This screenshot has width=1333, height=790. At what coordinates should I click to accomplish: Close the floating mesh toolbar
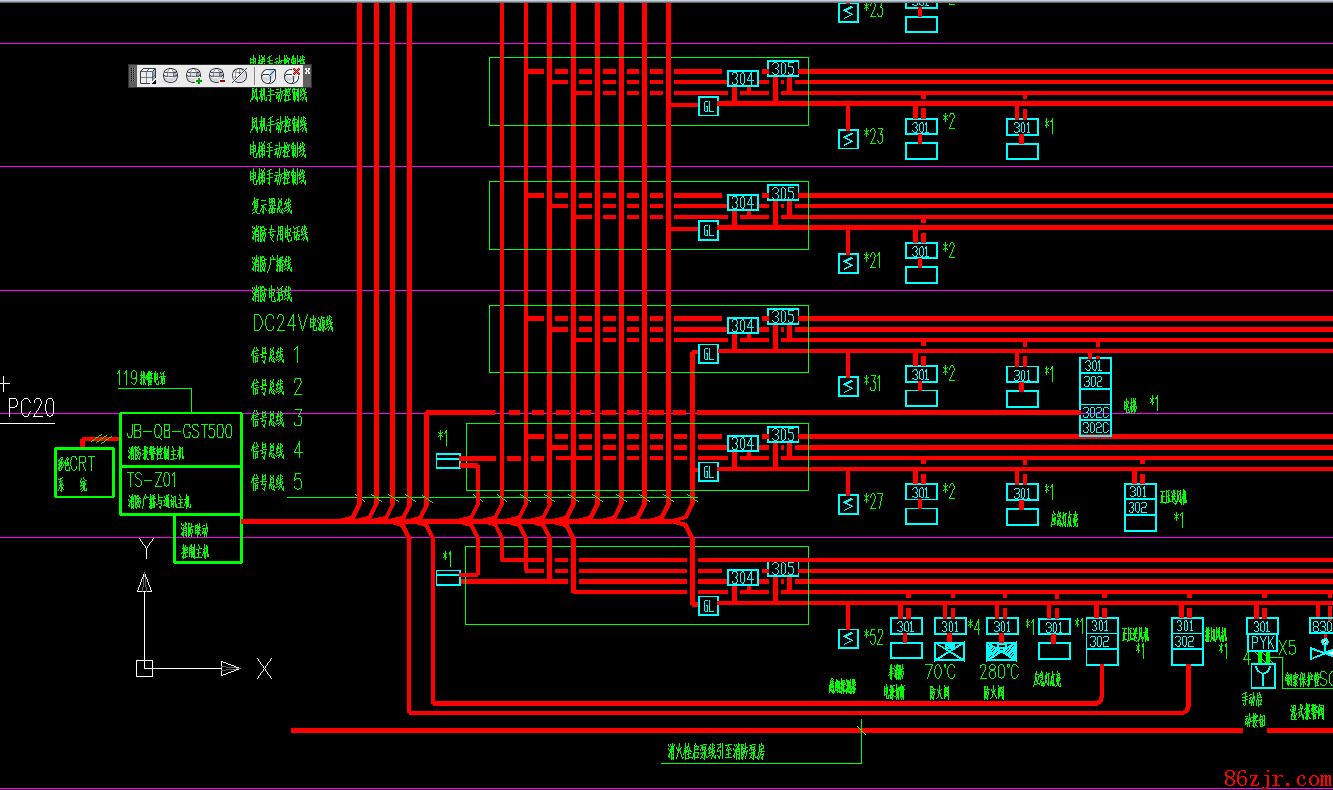[307, 70]
